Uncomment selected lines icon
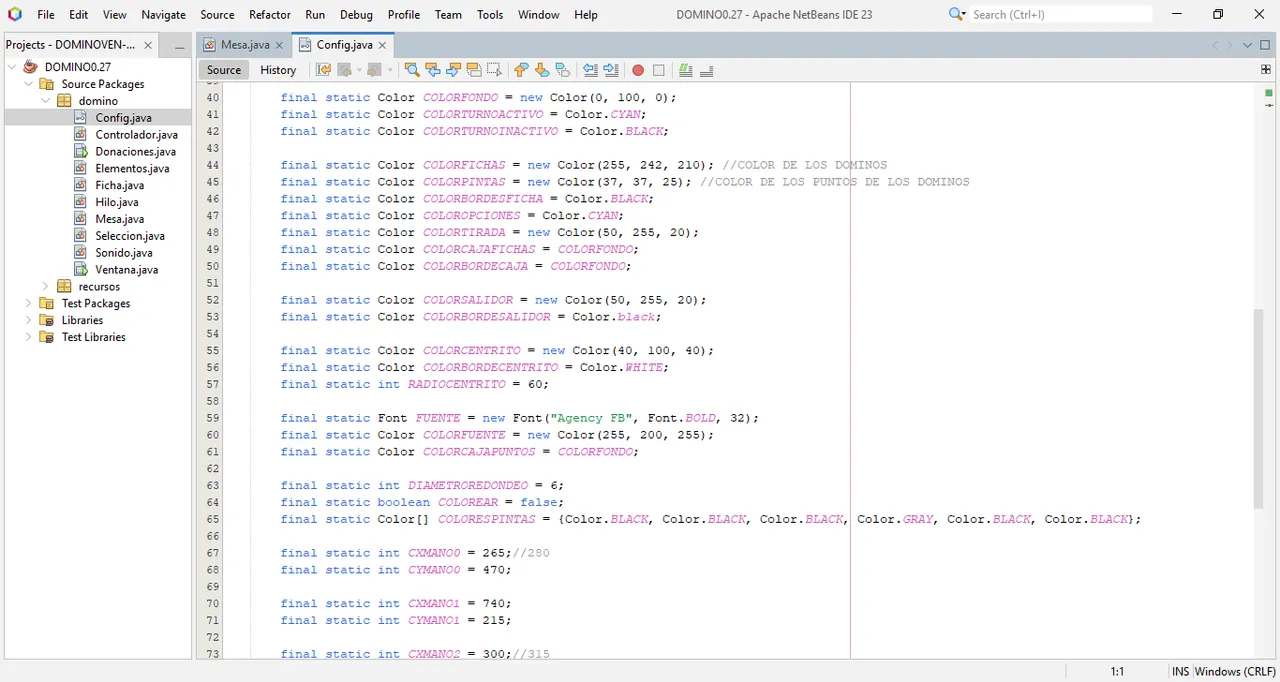Viewport: 1280px width, 682px height. pyautogui.click(x=707, y=70)
